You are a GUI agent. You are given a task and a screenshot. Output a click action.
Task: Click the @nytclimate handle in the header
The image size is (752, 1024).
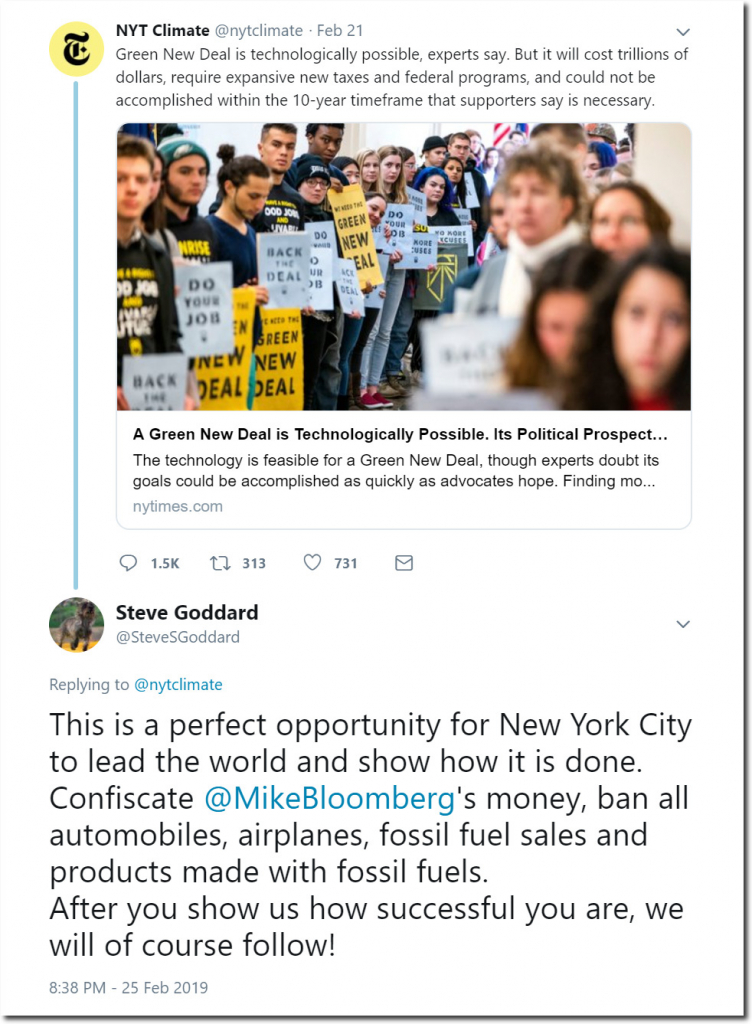(257, 31)
